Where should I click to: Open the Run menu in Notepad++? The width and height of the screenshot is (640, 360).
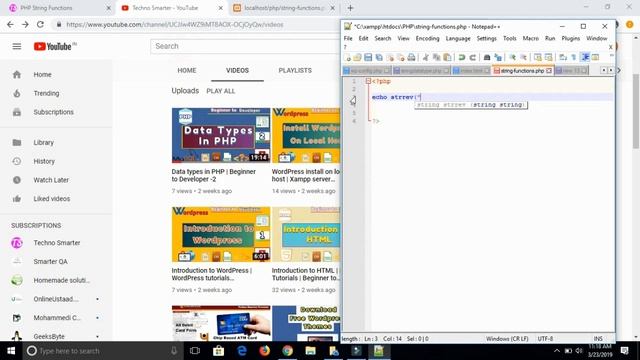pyautogui.click(x=550, y=38)
